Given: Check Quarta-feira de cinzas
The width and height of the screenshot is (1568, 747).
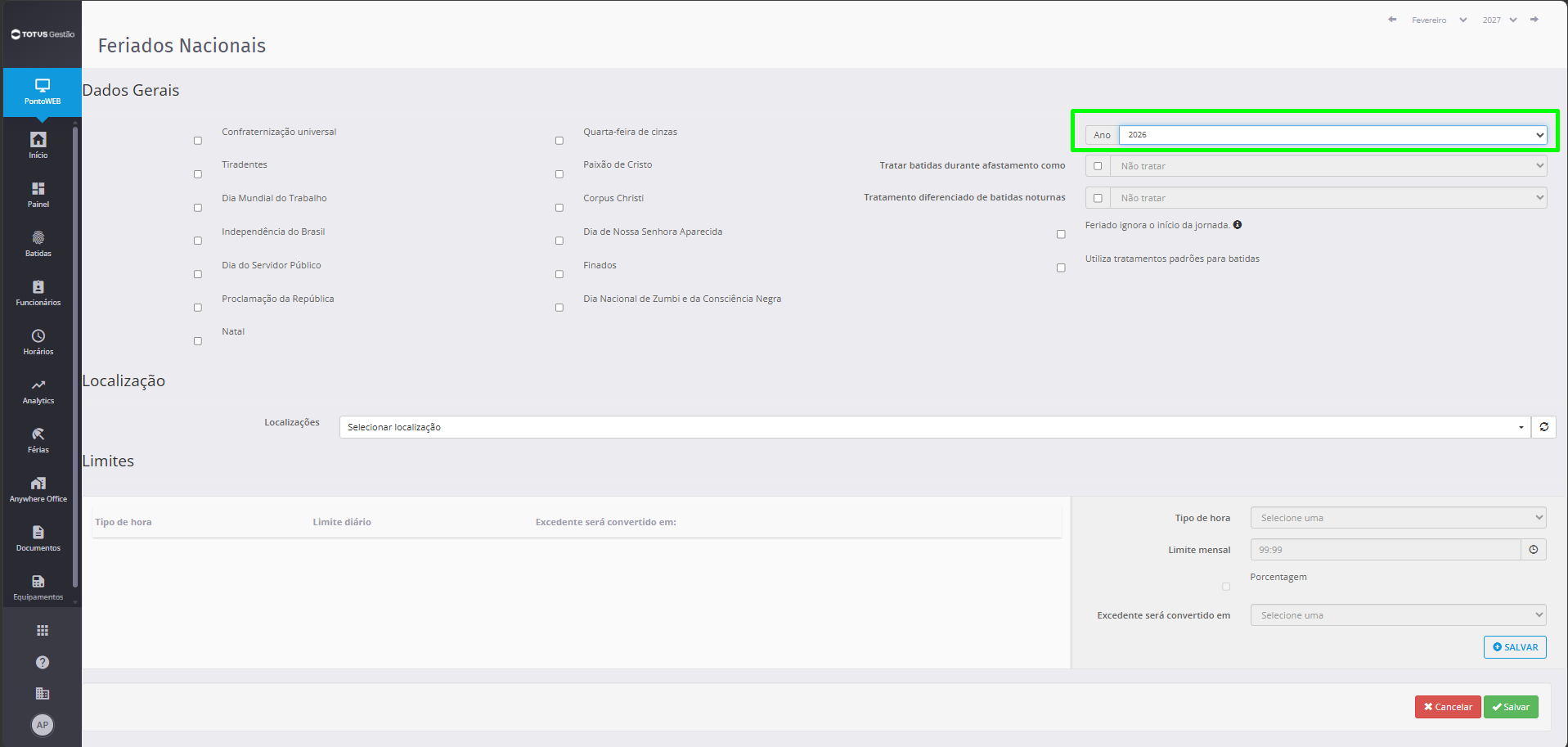Looking at the screenshot, I should tap(559, 141).
